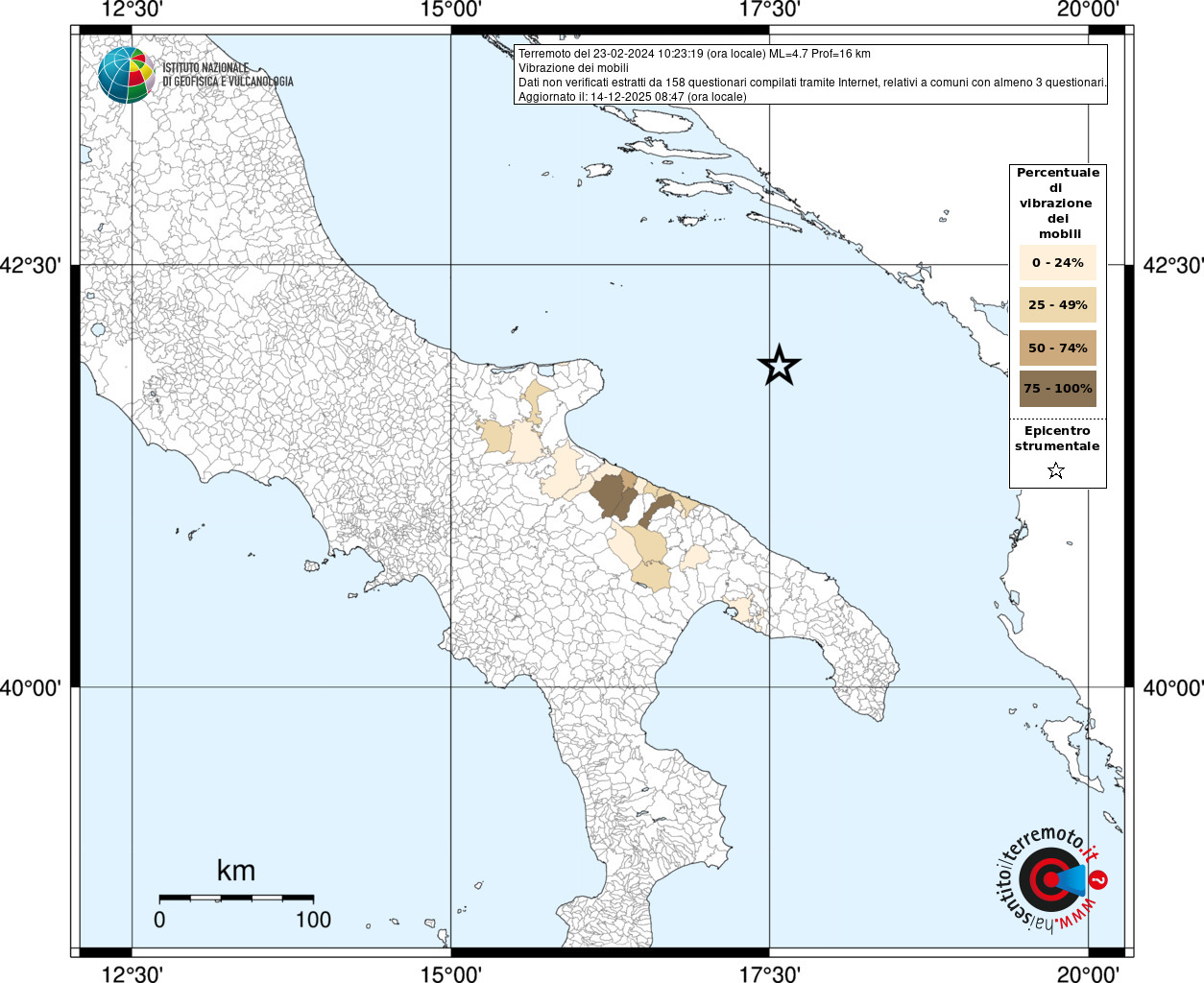Click the Epicentro strumentale legend label
The height and width of the screenshot is (983, 1204).
point(1057,438)
